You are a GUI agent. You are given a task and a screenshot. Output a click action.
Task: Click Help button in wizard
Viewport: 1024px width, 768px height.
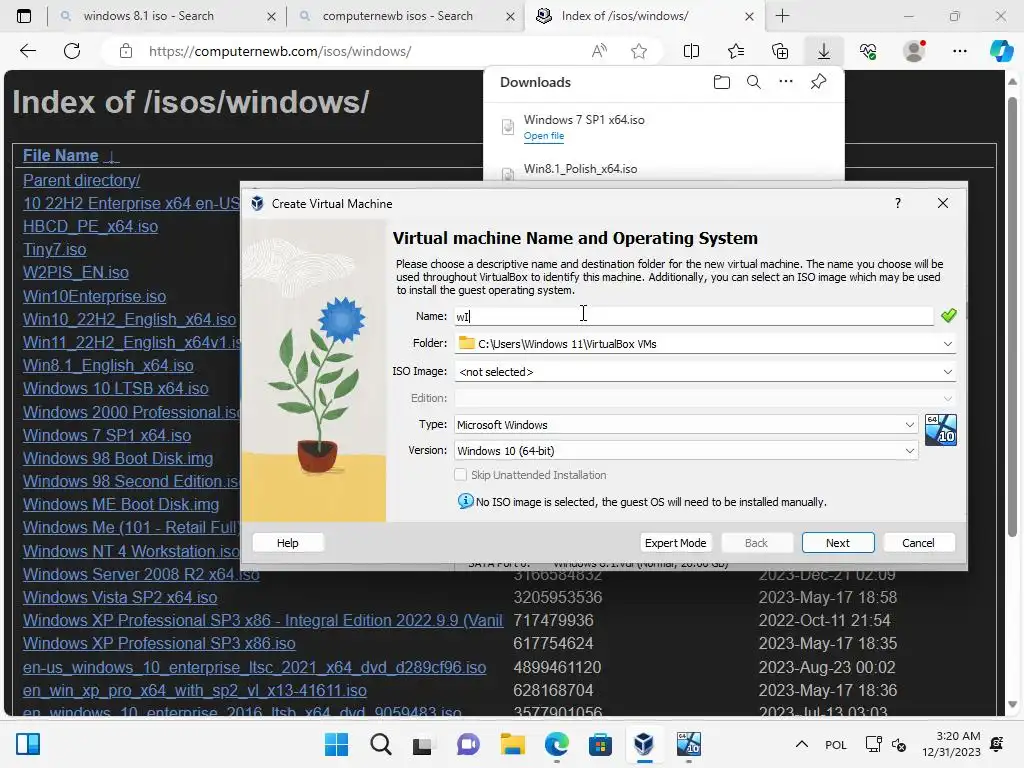pos(287,543)
